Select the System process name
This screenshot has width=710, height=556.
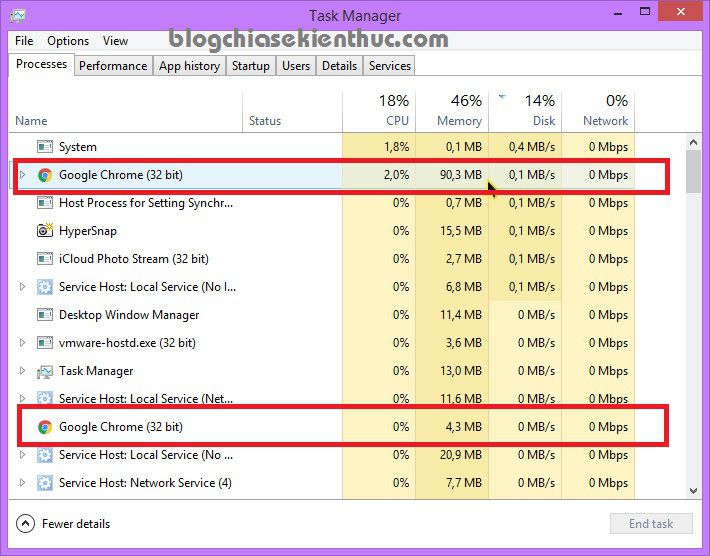(x=78, y=147)
